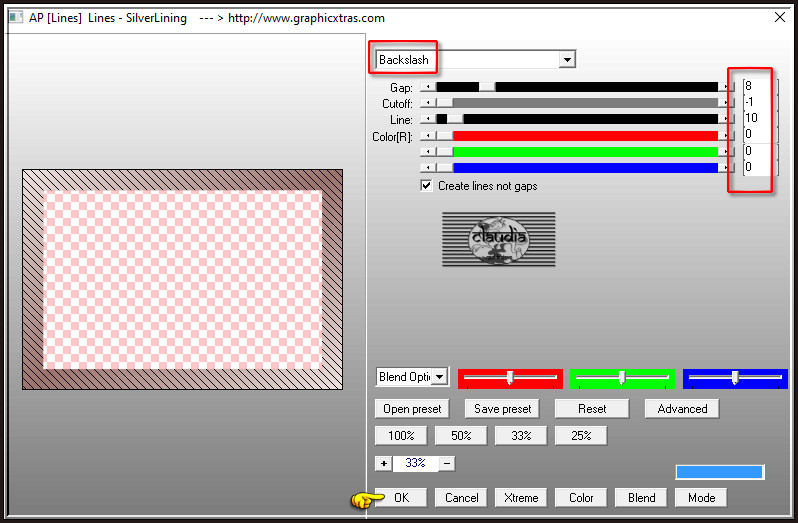Click the Xtreme button
The image size is (798, 523).
click(x=521, y=498)
